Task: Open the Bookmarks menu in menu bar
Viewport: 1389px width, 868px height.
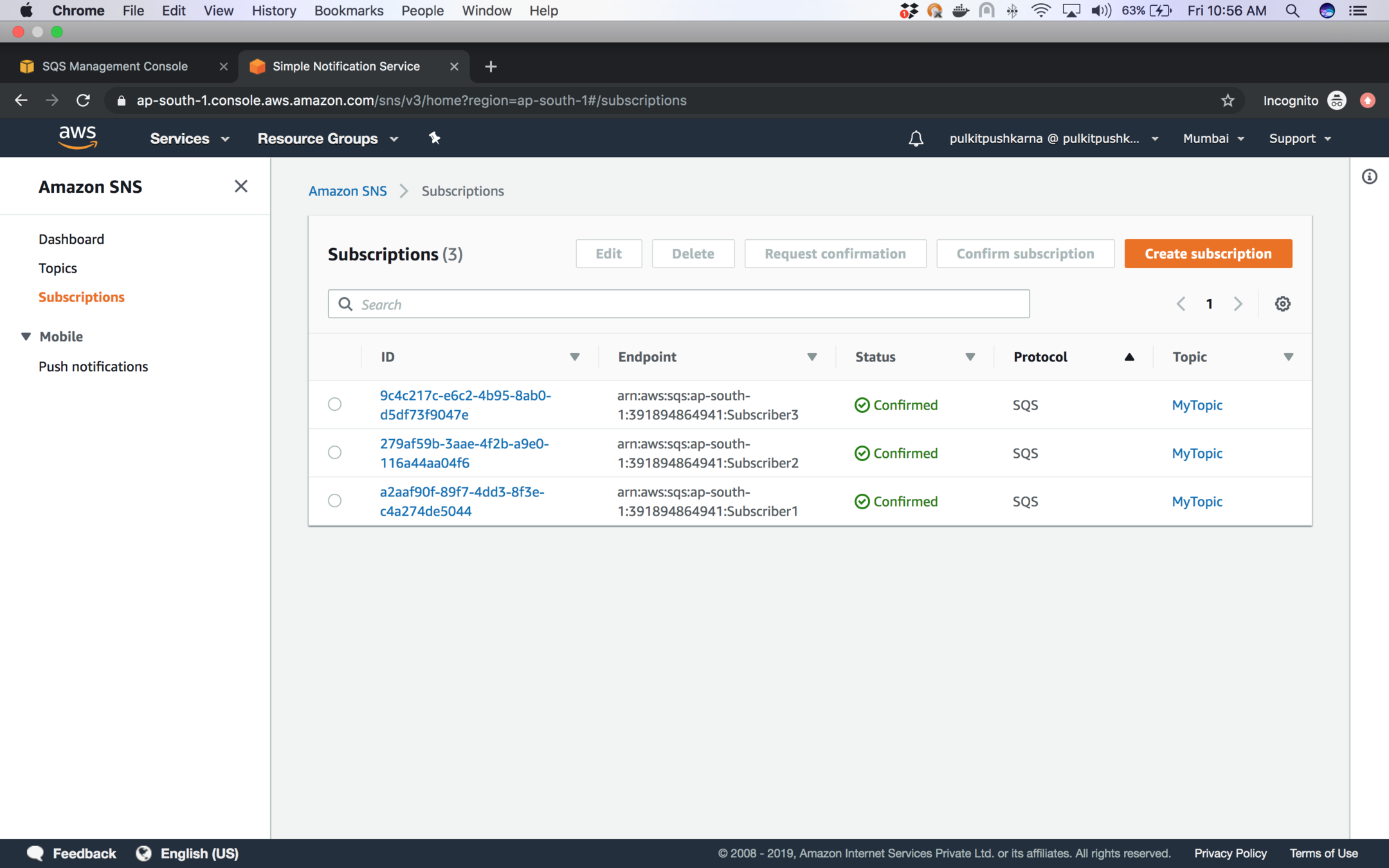Action: click(x=349, y=10)
